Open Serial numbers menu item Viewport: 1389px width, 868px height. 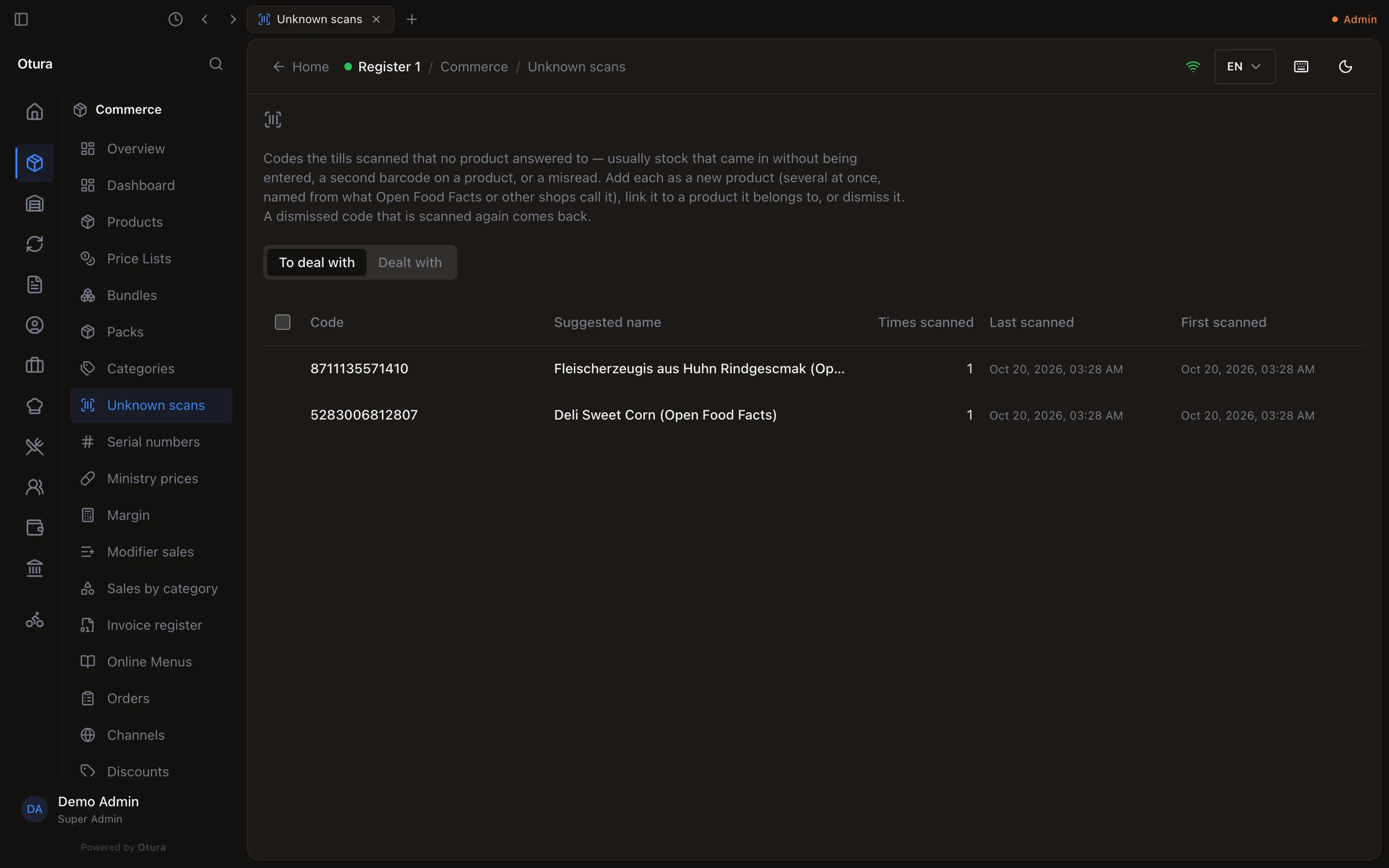pos(151,442)
